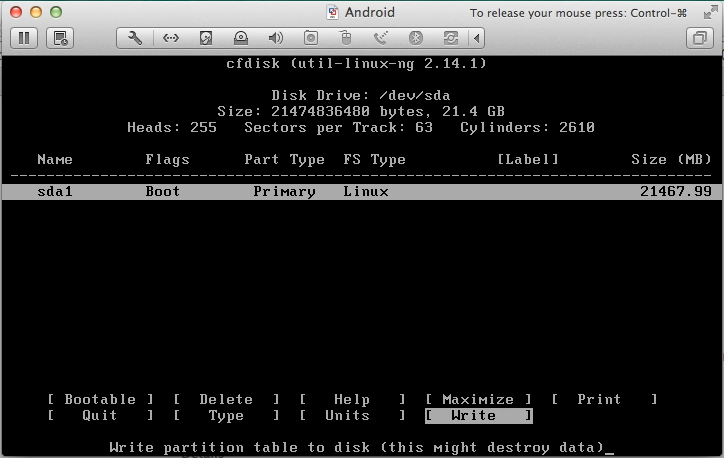Click the 21467.99 size value
This screenshot has width=724, height=458.
(x=676, y=191)
